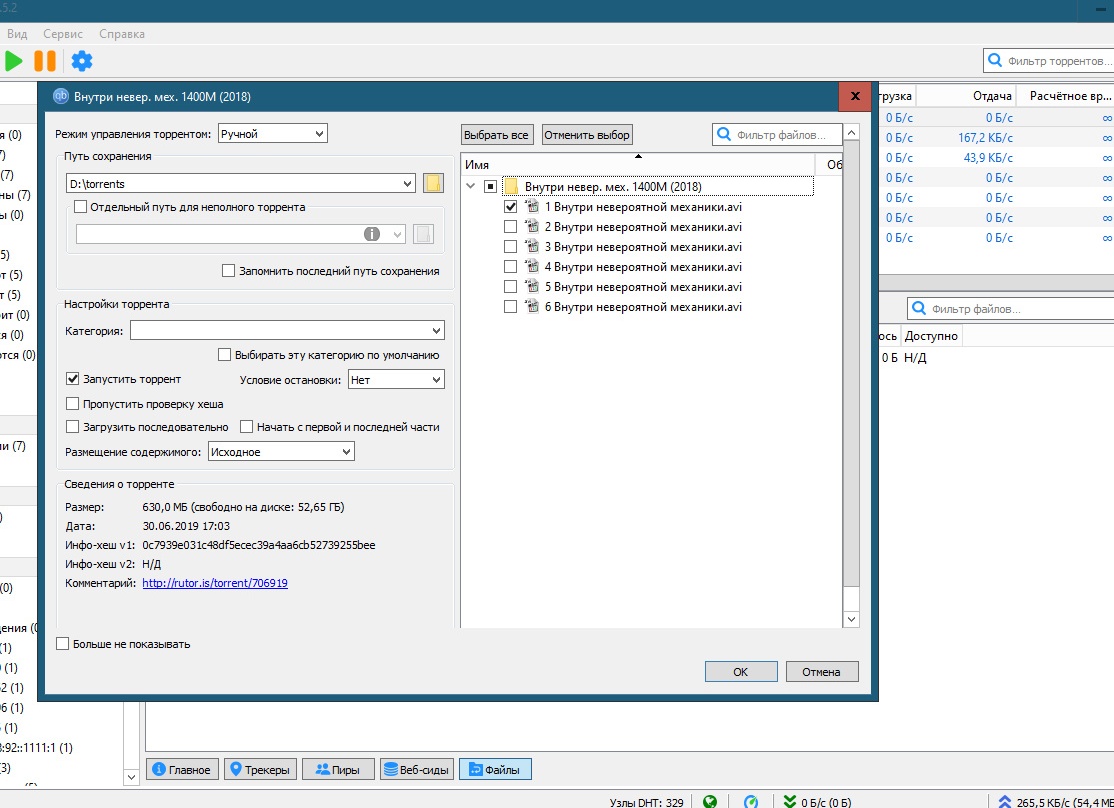1114x808 pixels.
Task: Confirm the dialog with OK
Action: pos(741,672)
